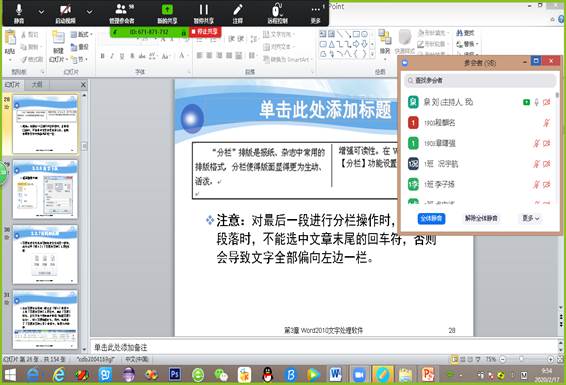Click the find participant search field
The height and width of the screenshot is (385, 566).
480,80
